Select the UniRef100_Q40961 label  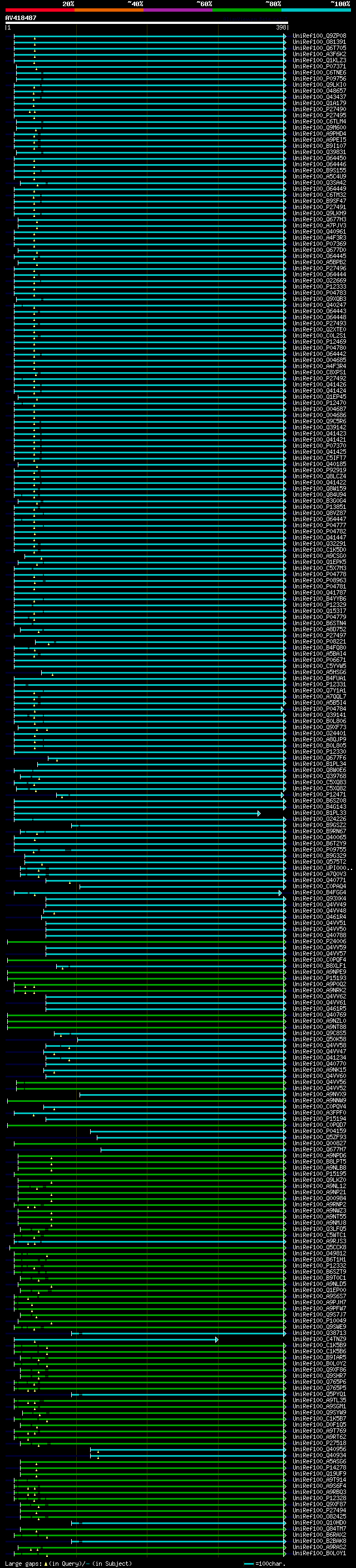point(319,231)
